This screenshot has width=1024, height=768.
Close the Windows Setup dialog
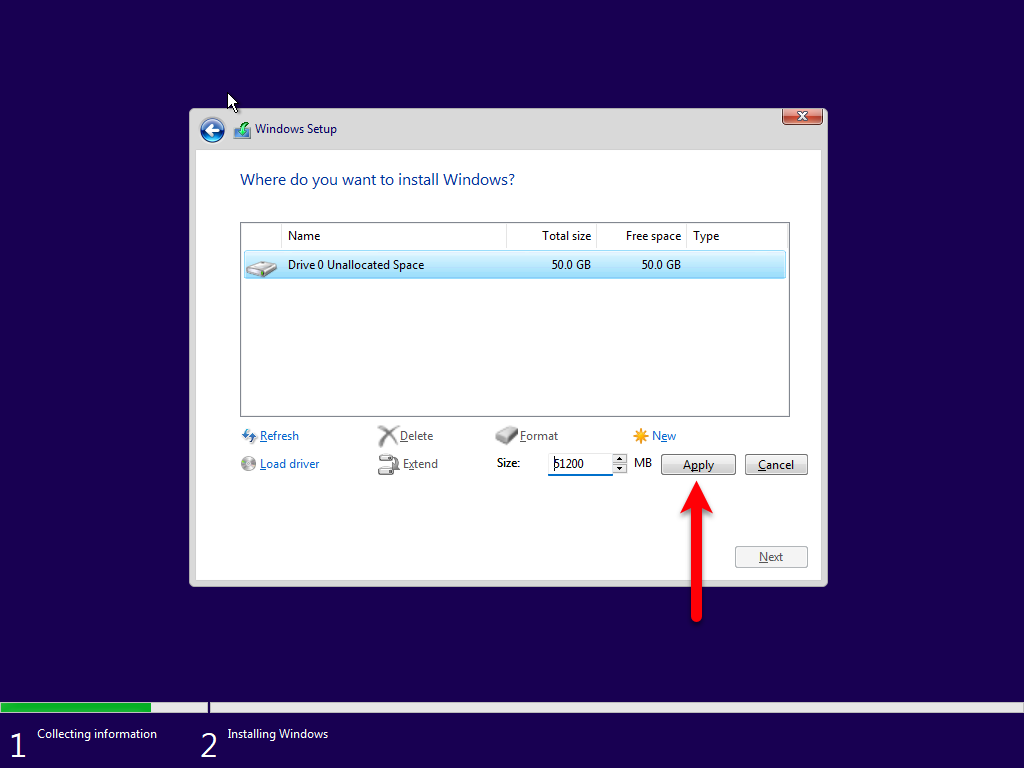click(802, 116)
